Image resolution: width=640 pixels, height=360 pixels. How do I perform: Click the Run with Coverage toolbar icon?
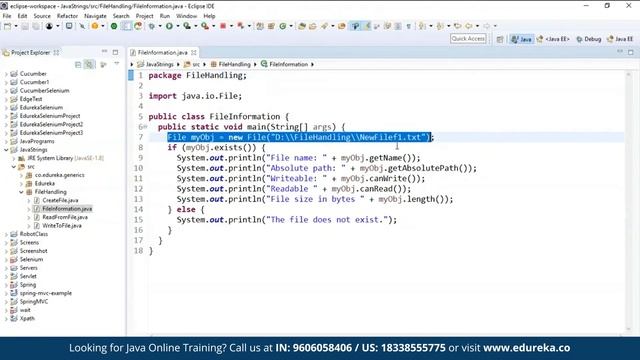pos(187,26)
